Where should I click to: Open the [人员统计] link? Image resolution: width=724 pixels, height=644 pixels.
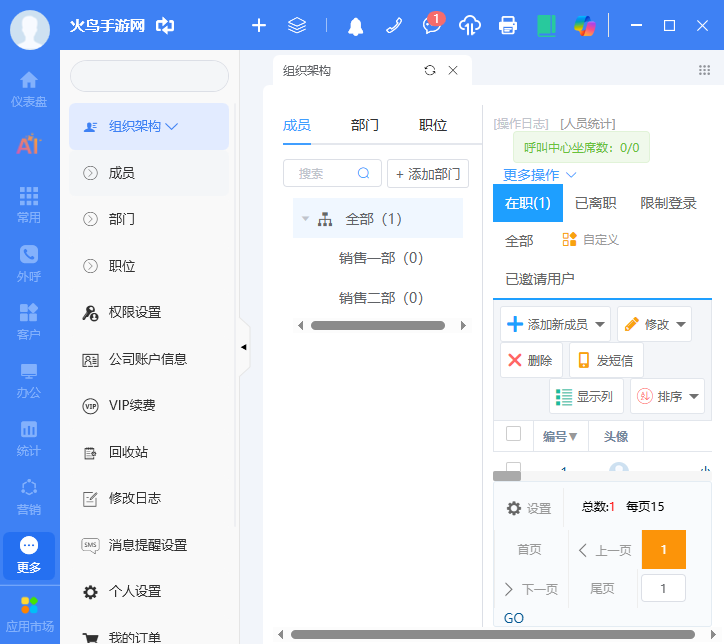tap(588, 124)
